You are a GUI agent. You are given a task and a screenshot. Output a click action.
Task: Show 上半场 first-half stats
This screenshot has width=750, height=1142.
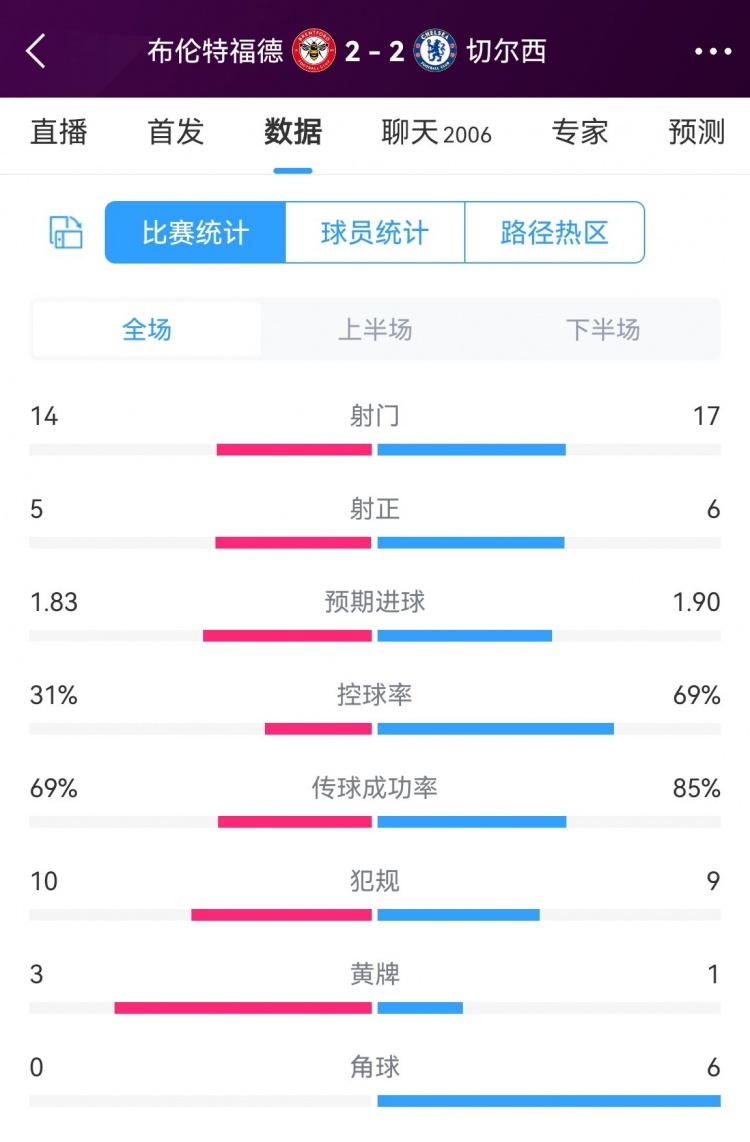(375, 330)
